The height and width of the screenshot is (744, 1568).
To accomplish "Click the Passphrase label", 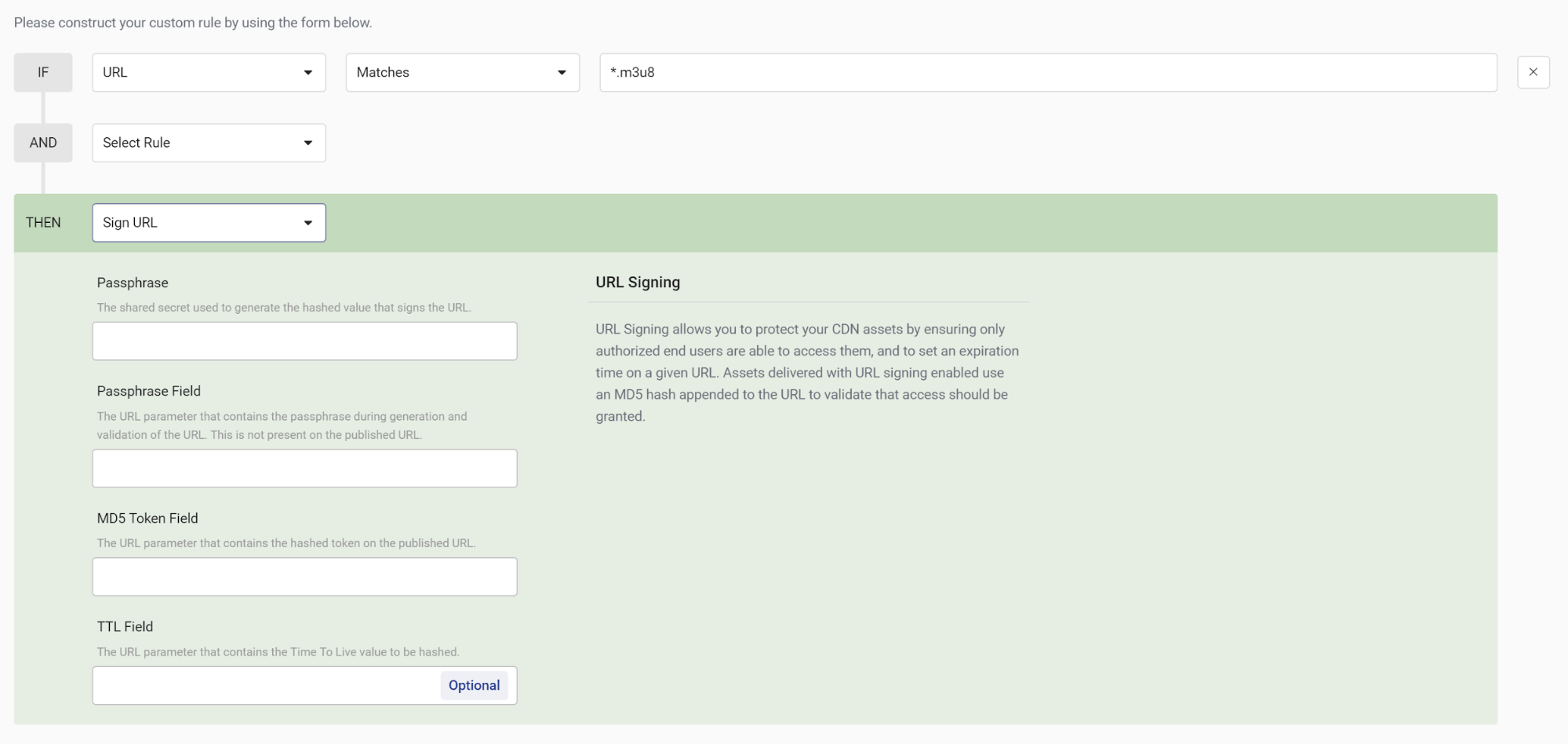I will (x=133, y=283).
